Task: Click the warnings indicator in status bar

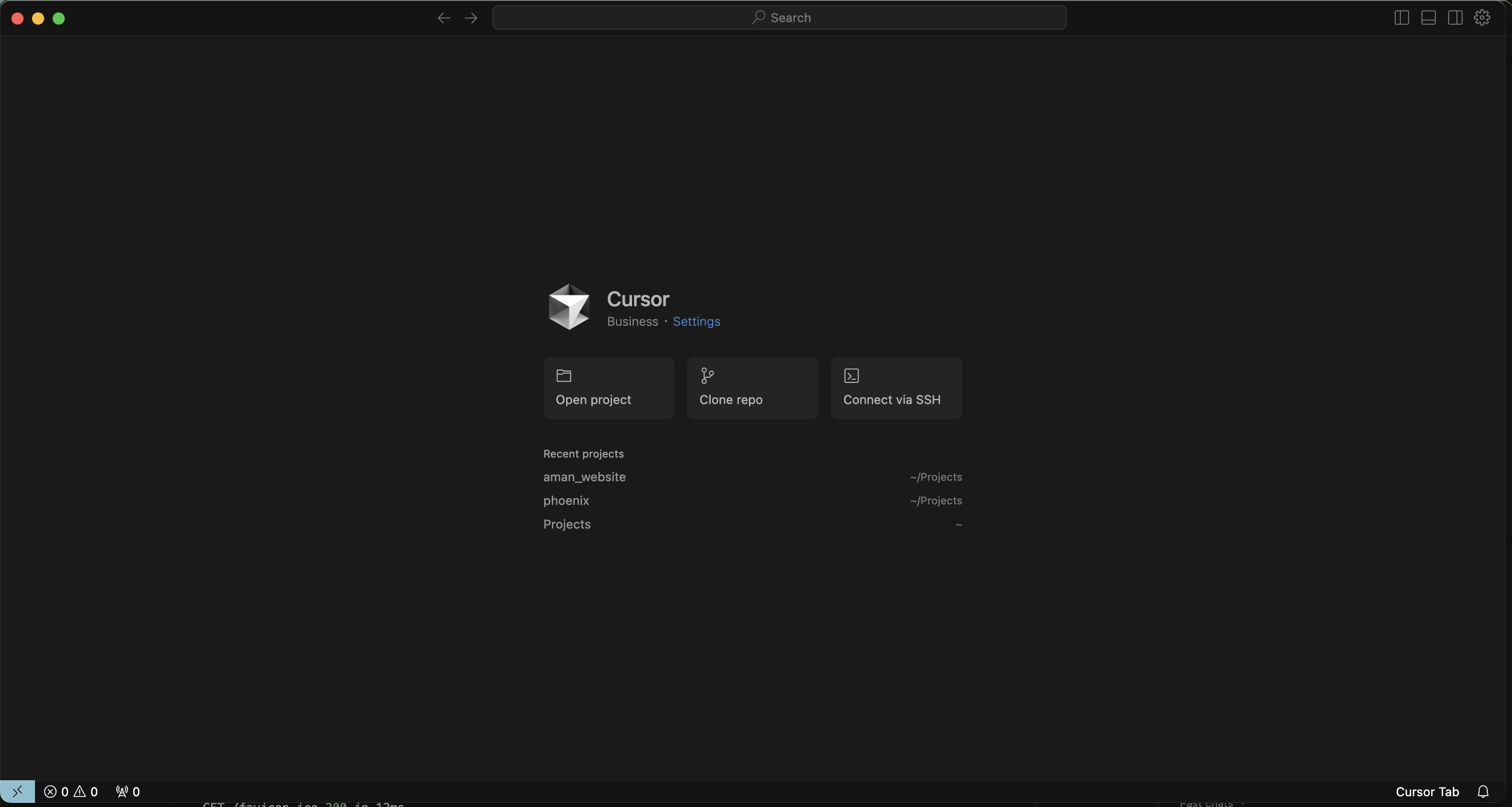Action: [87, 791]
